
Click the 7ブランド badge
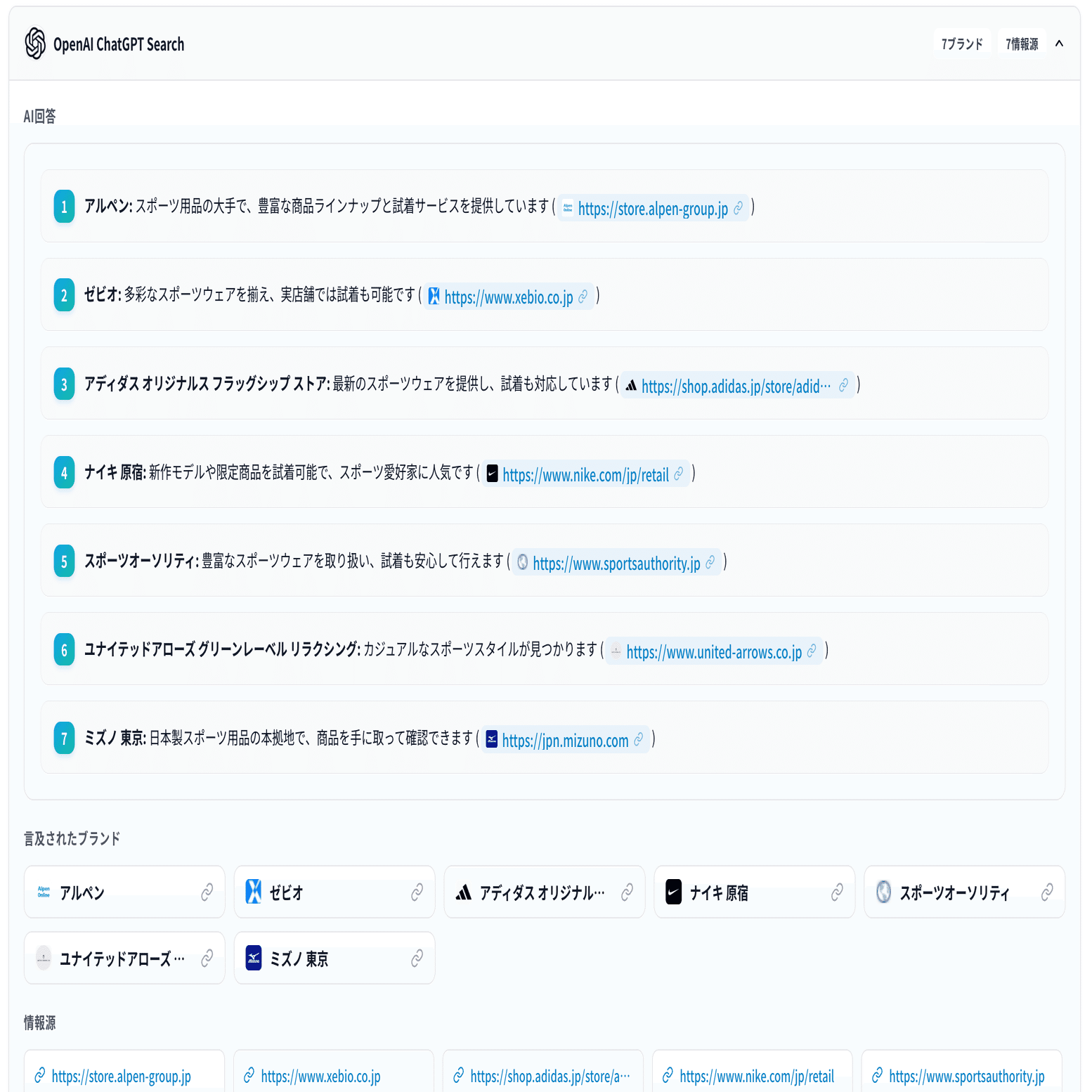962,44
